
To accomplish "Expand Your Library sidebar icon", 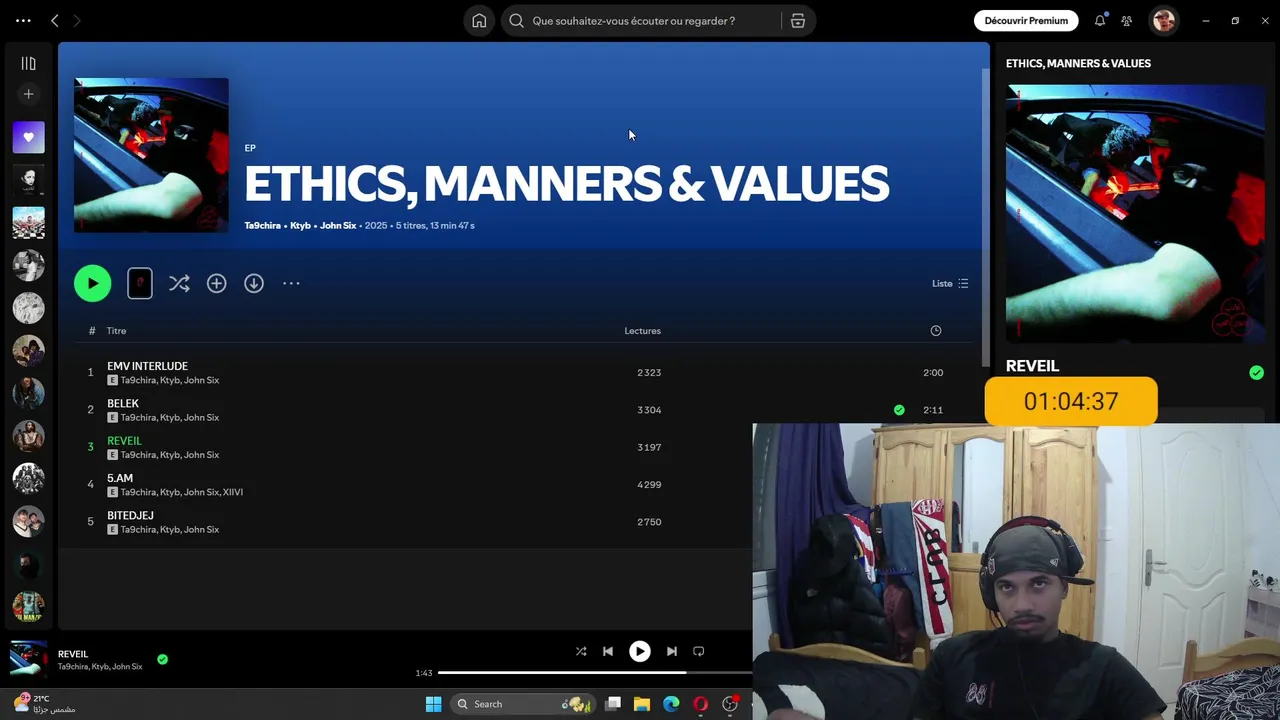I will [28, 63].
